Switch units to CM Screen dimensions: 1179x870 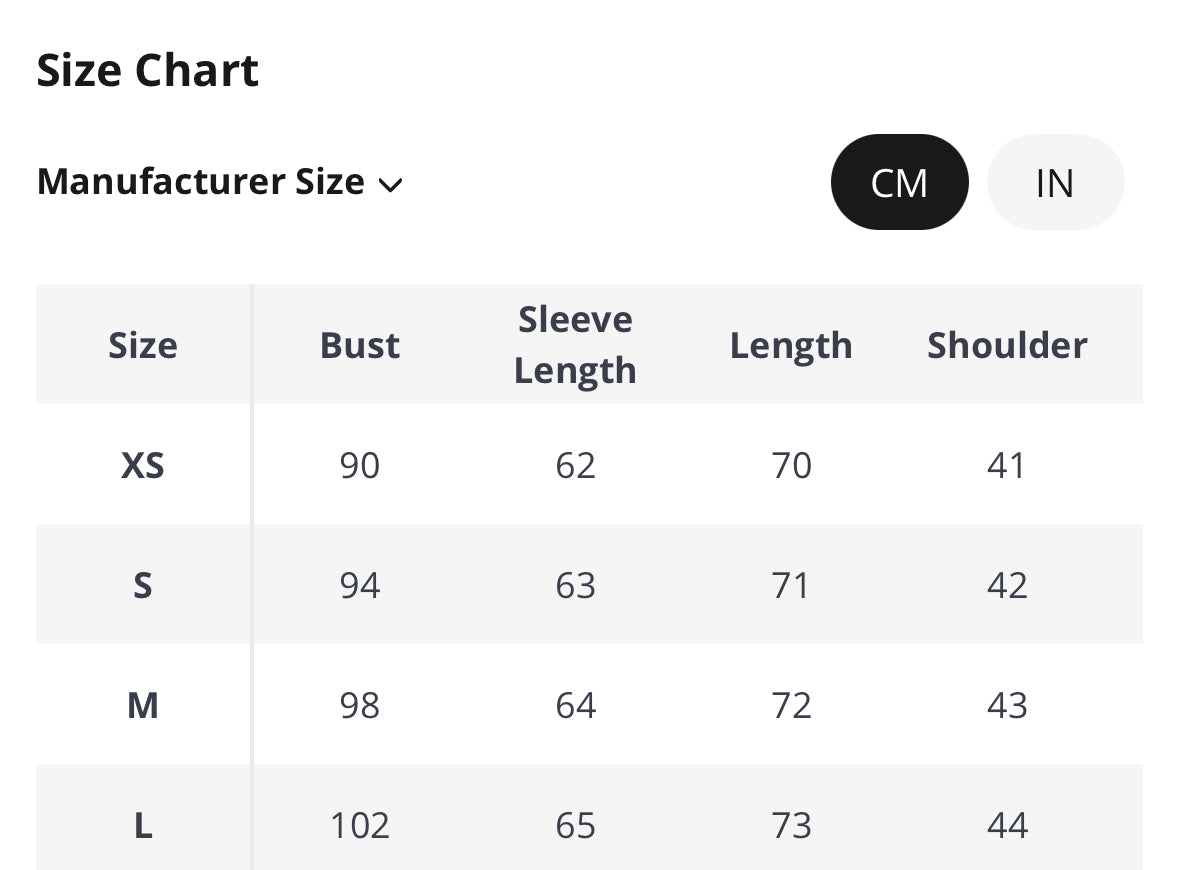point(899,183)
